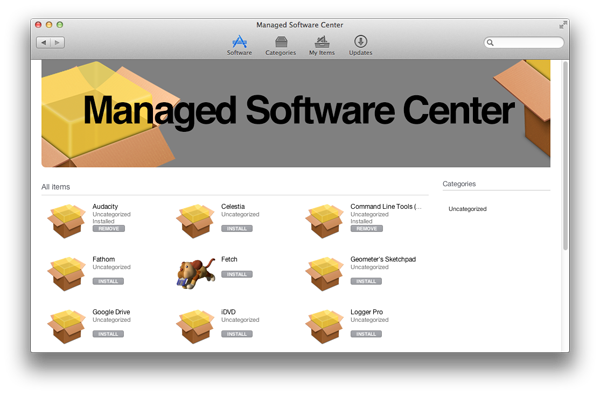The height and width of the screenshot is (395, 600).
Task: Click the Uncategorized label under Audacity
Action: [111, 214]
